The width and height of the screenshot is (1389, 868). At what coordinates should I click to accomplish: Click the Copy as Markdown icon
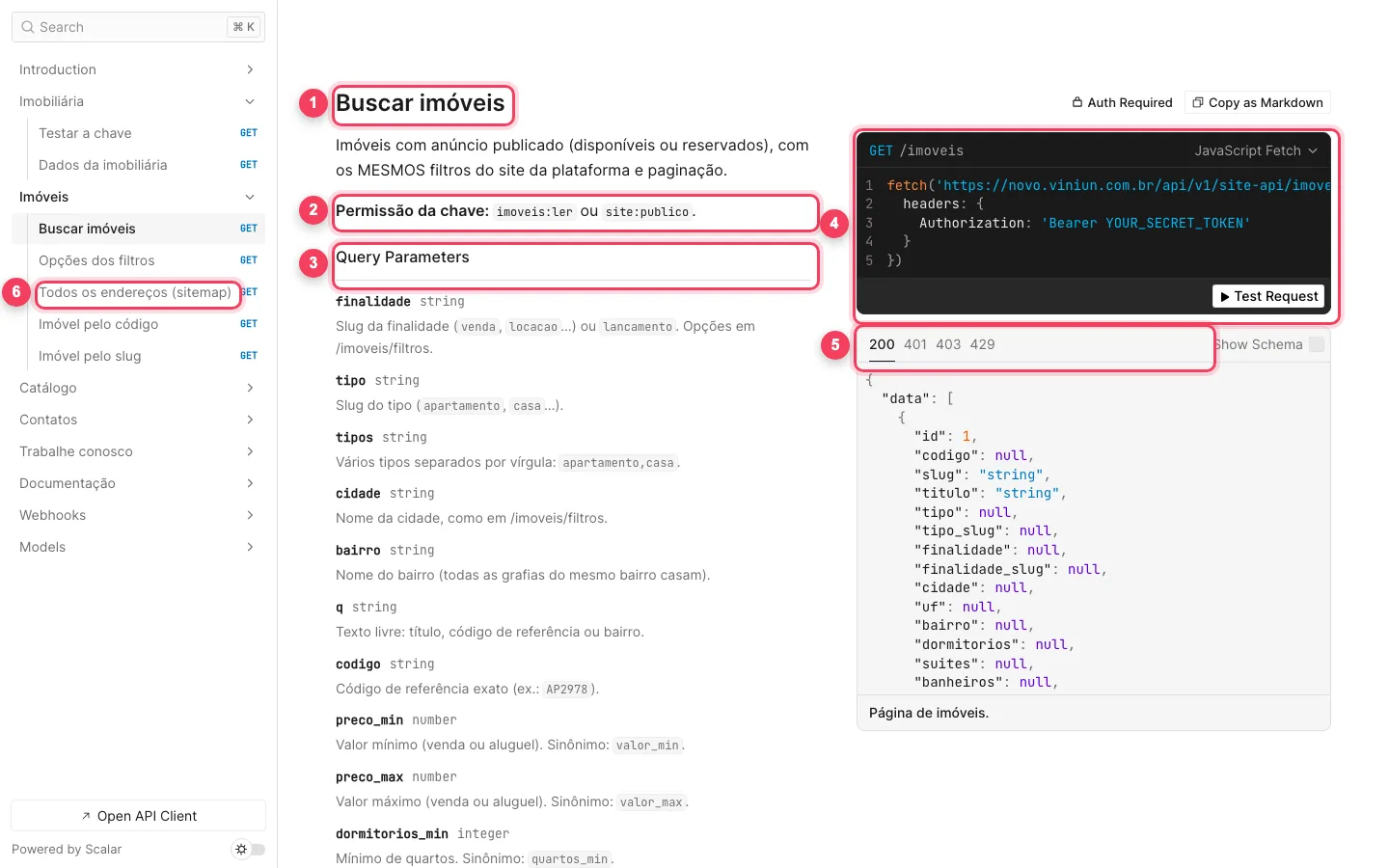(x=1198, y=102)
